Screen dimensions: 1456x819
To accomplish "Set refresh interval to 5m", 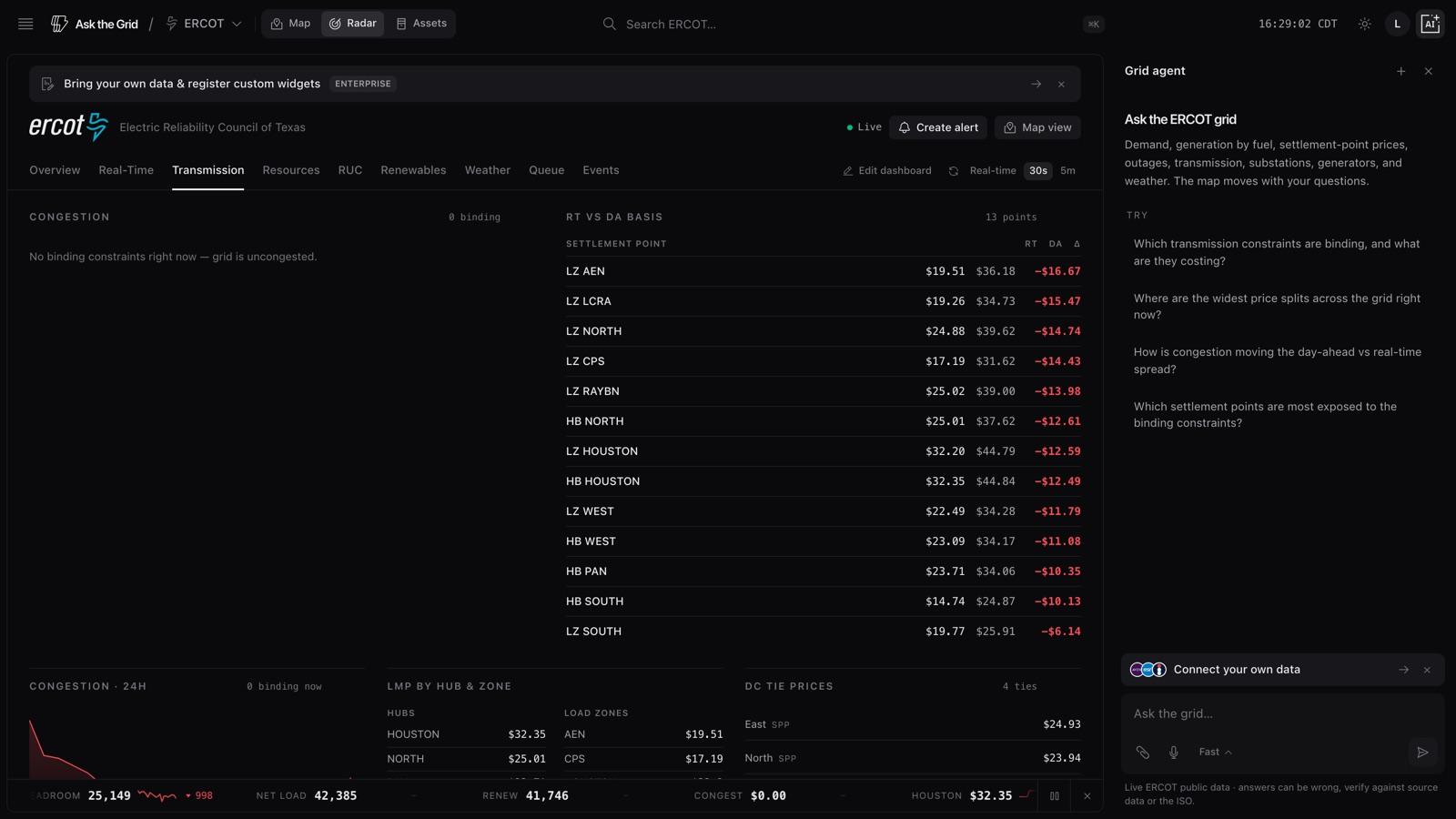I will (x=1067, y=171).
